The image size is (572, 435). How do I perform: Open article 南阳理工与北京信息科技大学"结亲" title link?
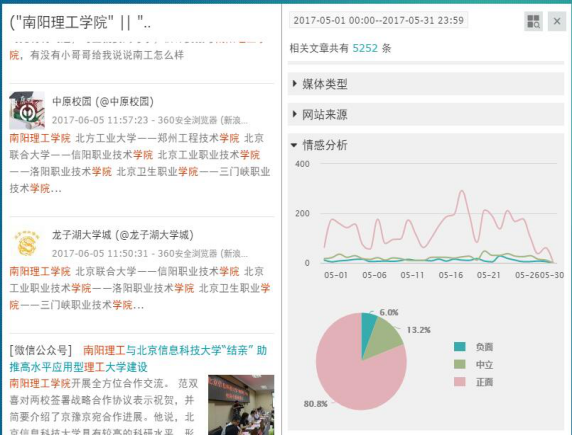[139, 359]
